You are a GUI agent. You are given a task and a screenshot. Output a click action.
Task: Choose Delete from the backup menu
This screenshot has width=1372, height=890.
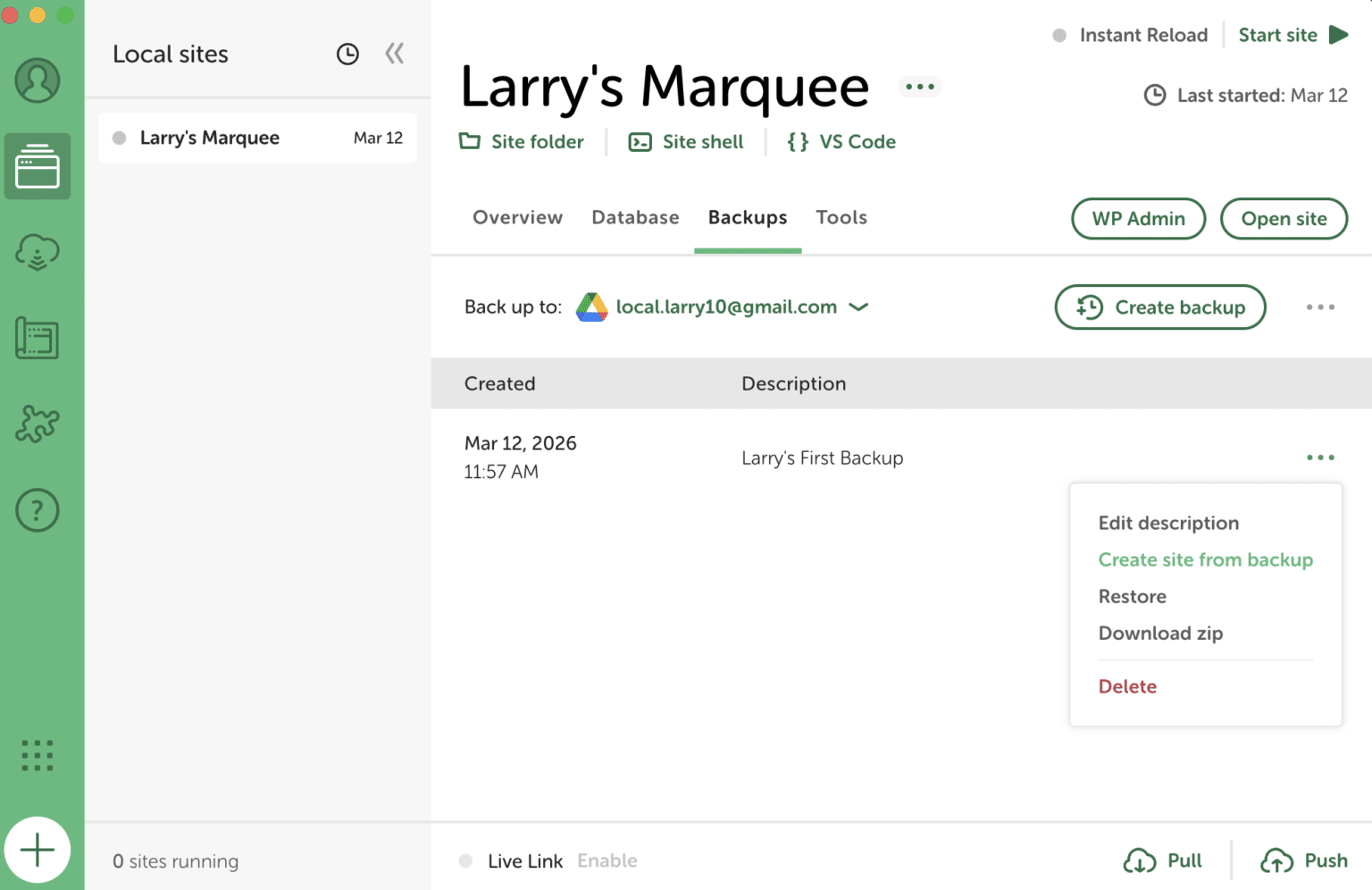(x=1127, y=686)
